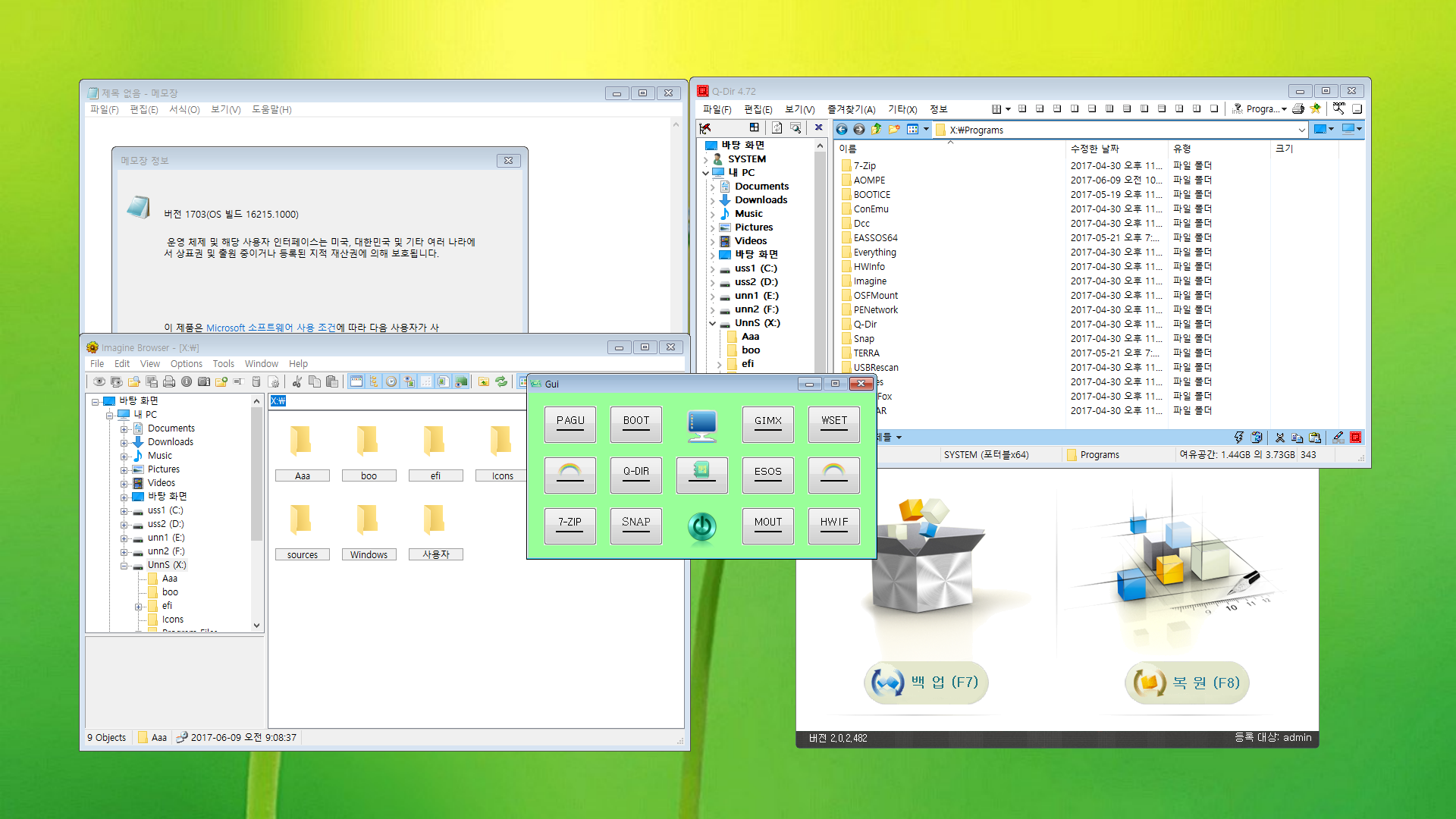1456x819 pixels.
Task: Select the Everything folder in Q-Dir file list
Action: coord(874,253)
